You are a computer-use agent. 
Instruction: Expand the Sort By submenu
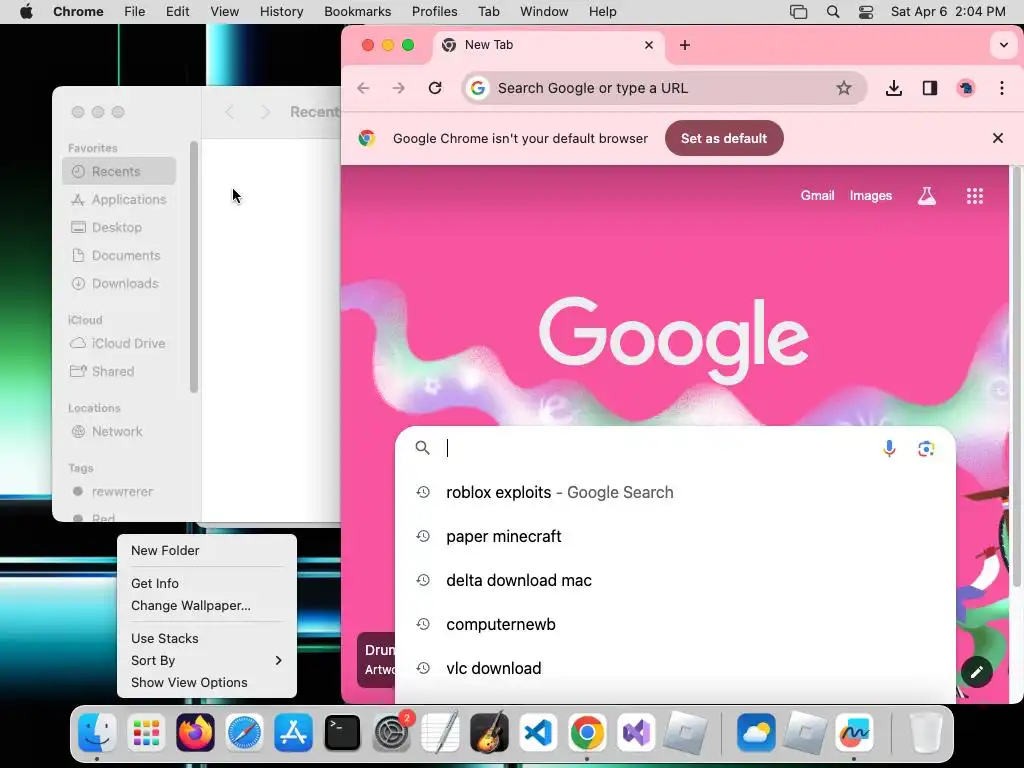click(206, 660)
